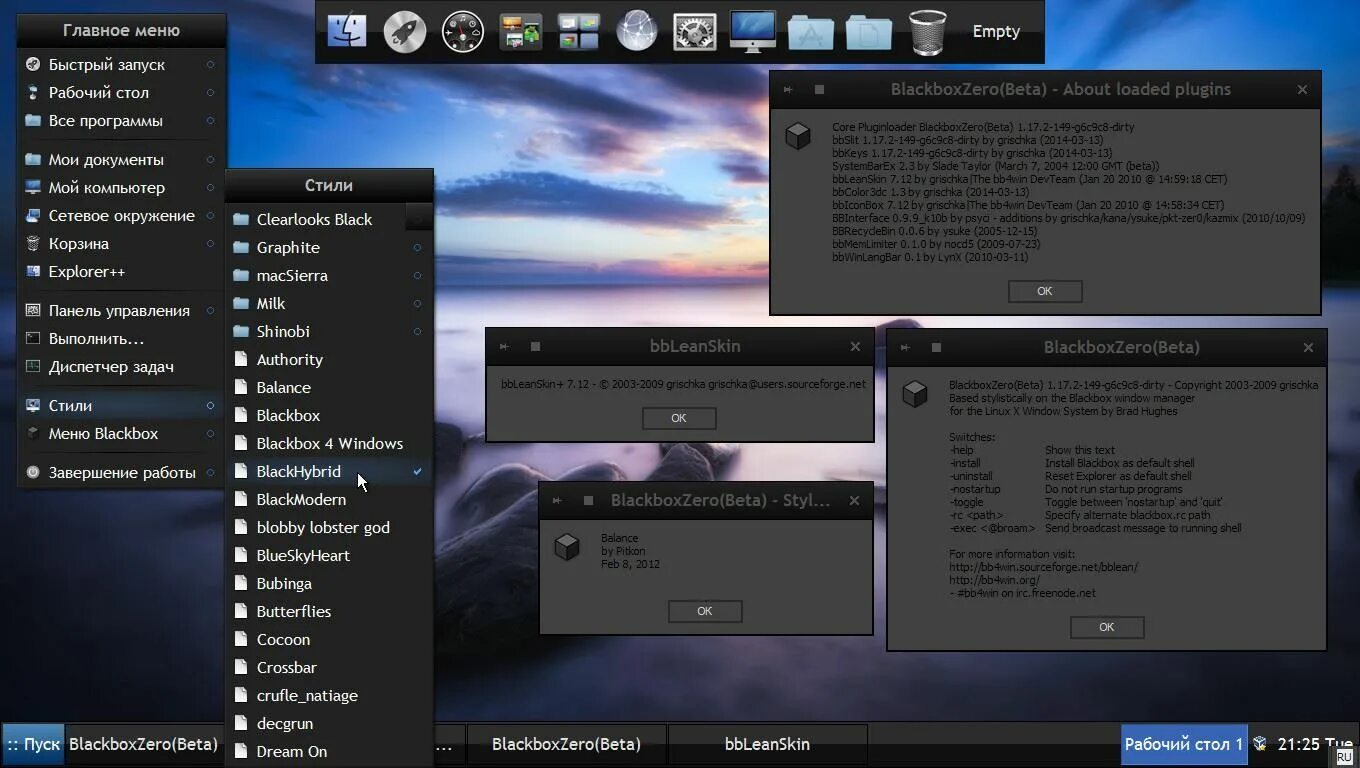Toggle the square button in About loaded plugins title
This screenshot has height=768, width=1360.
pos(820,89)
